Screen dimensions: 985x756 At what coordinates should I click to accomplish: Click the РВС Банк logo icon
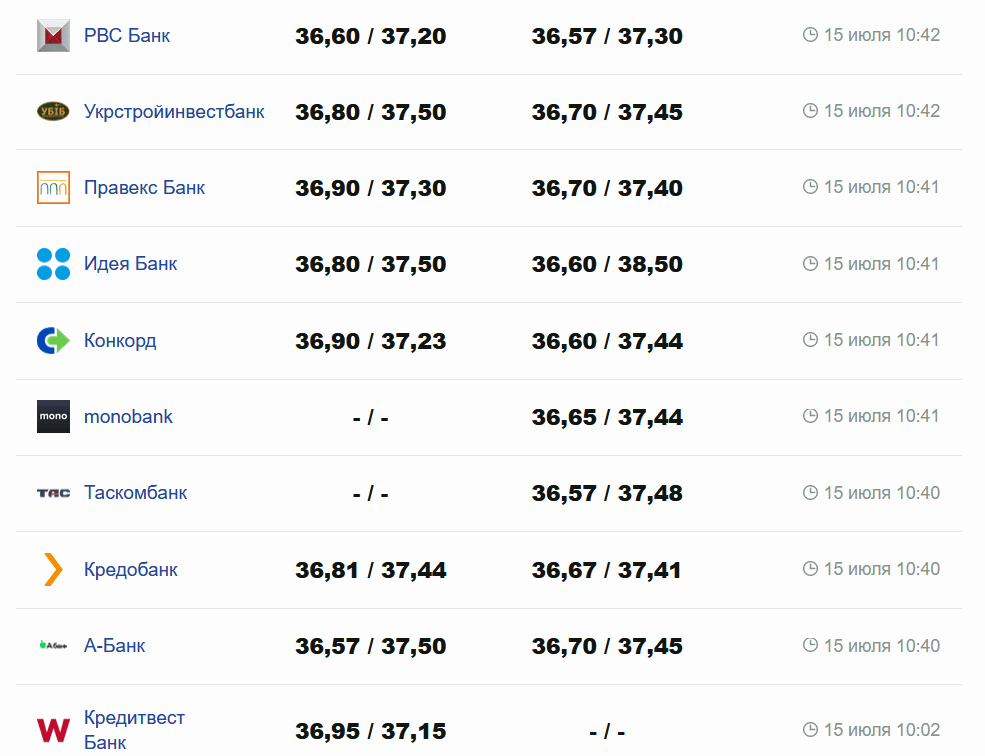click(53, 36)
